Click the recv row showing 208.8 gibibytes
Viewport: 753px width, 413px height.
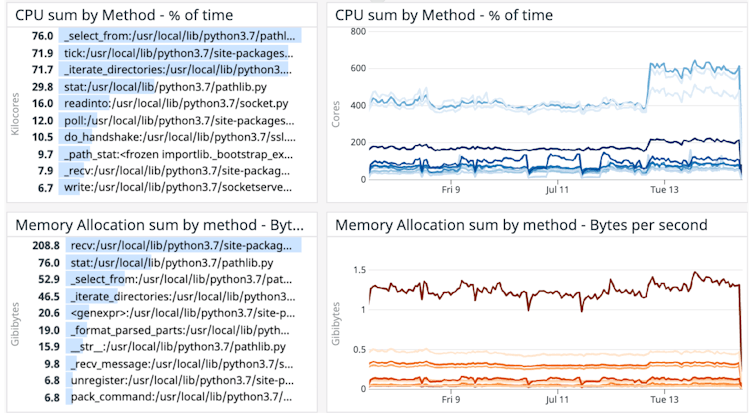(x=176, y=245)
